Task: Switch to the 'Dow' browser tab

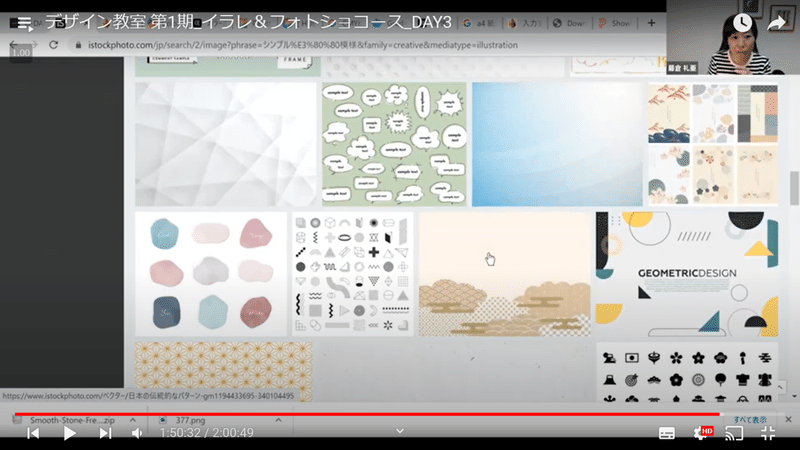Action: (570, 23)
